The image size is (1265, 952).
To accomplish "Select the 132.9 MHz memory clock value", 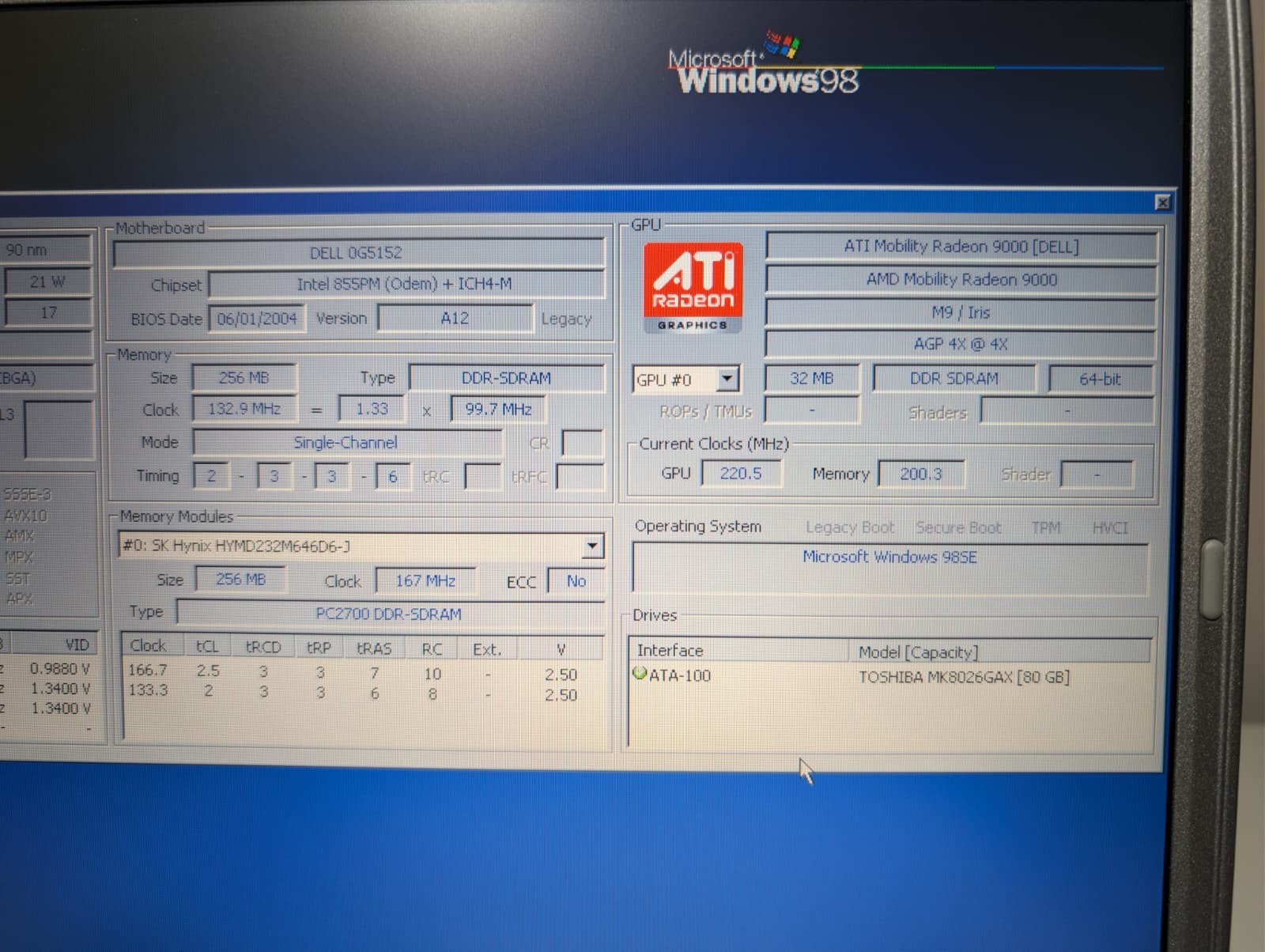I will [x=244, y=409].
